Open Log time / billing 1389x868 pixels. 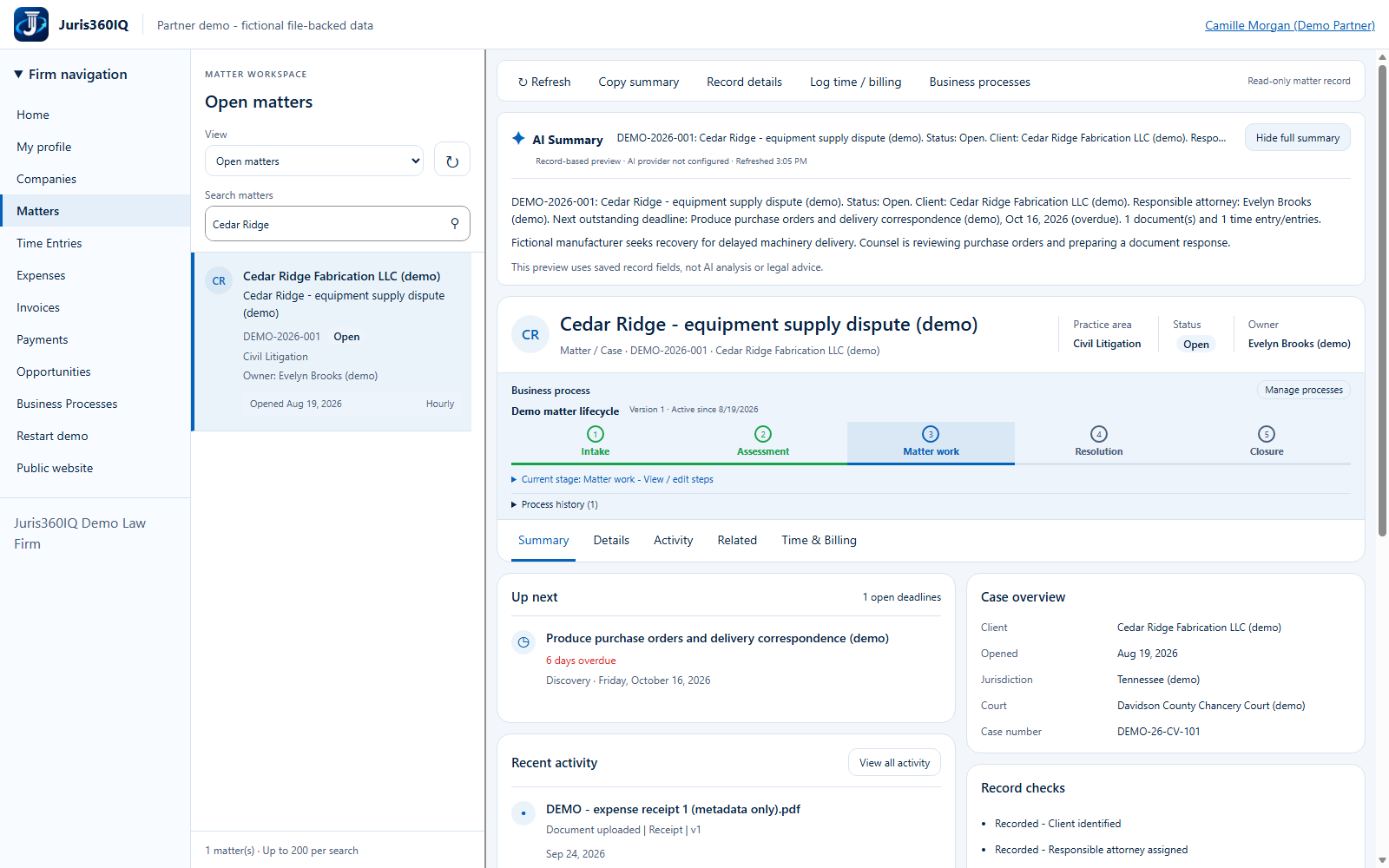(x=855, y=82)
